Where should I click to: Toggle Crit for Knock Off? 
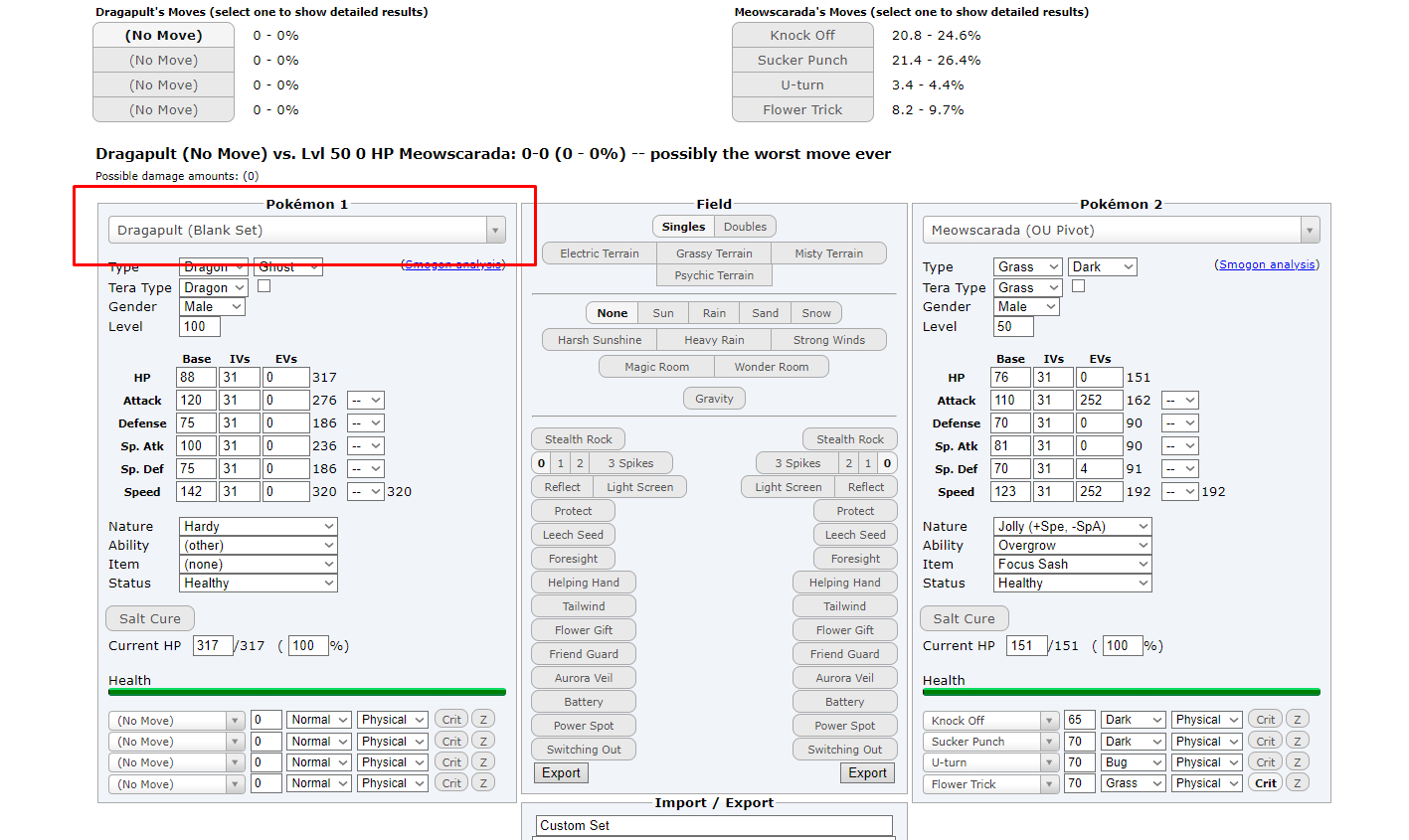coord(1266,720)
